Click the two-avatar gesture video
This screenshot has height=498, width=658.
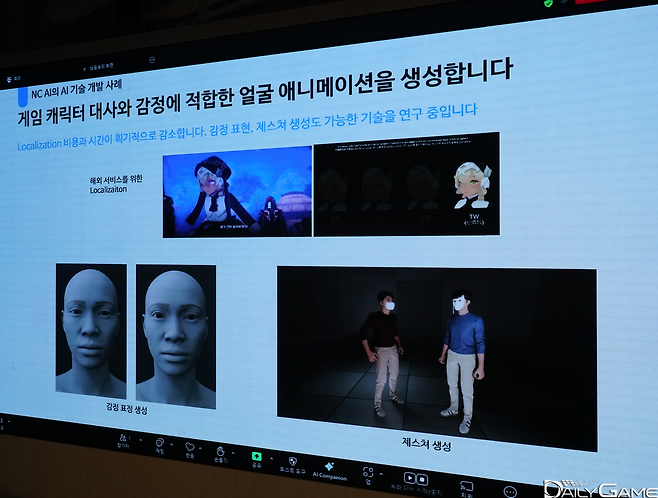point(437,360)
